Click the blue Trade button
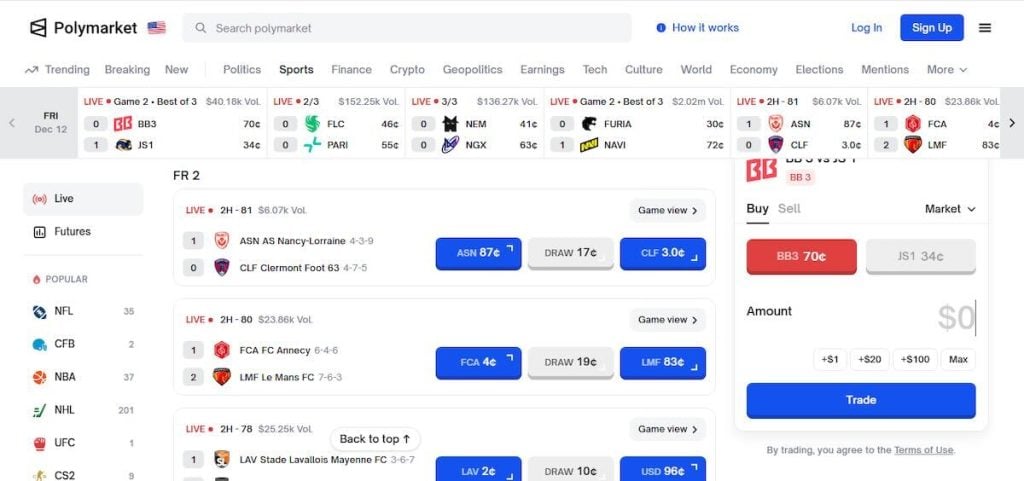 click(861, 400)
